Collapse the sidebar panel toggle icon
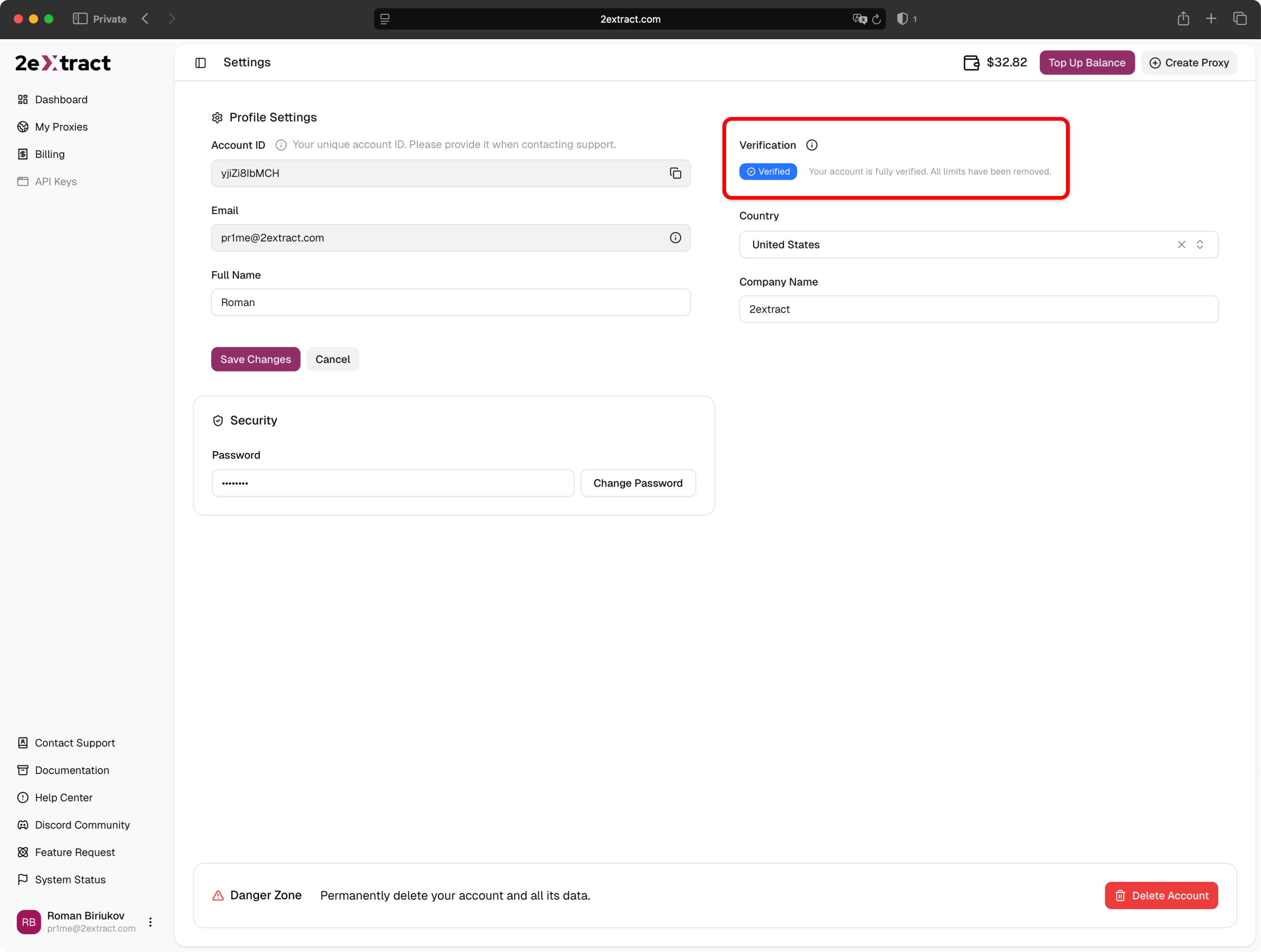This screenshot has width=1261, height=952. point(200,63)
